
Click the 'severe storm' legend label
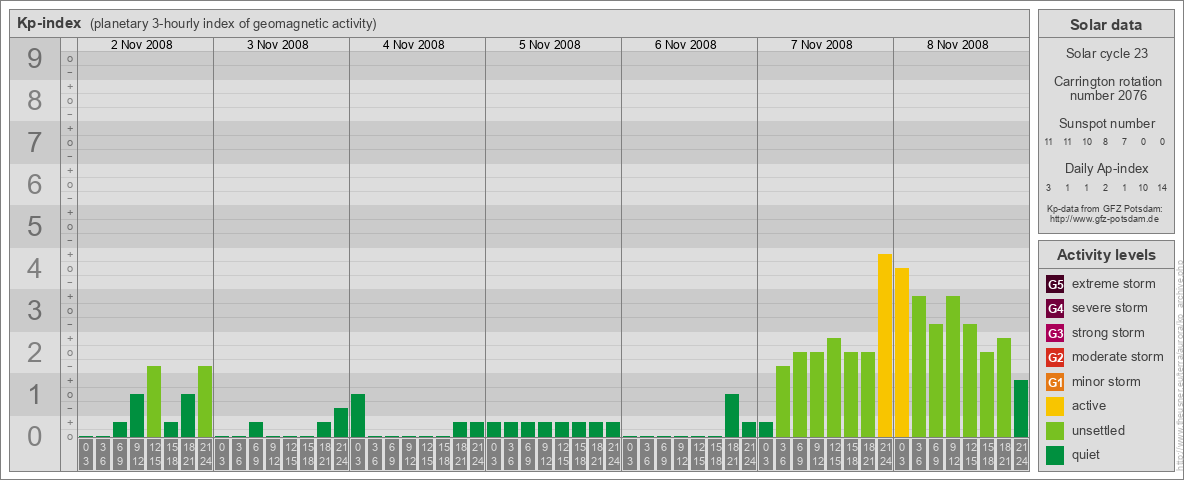click(1109, 308)
